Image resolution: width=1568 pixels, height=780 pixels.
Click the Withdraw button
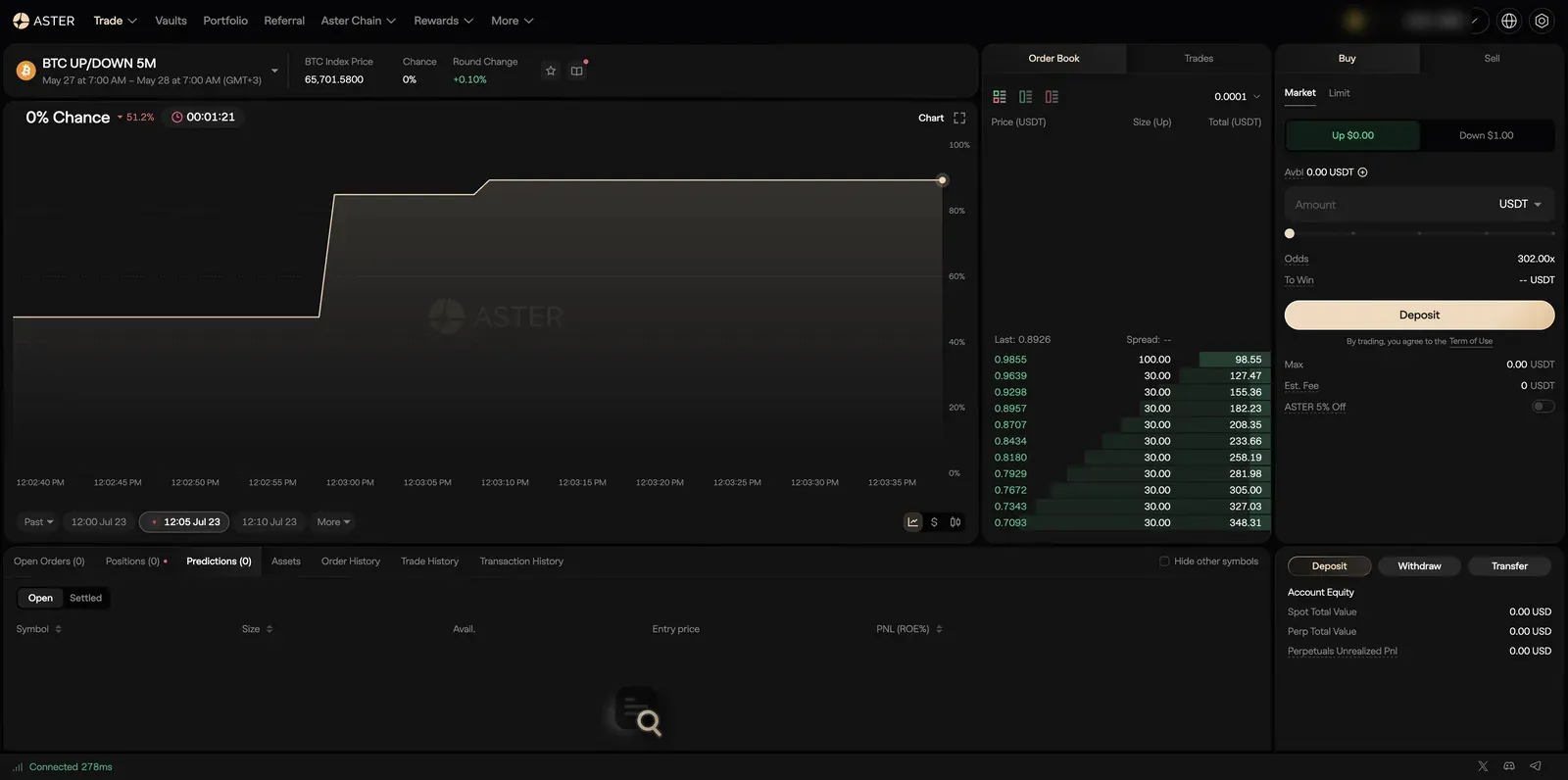1419,566
